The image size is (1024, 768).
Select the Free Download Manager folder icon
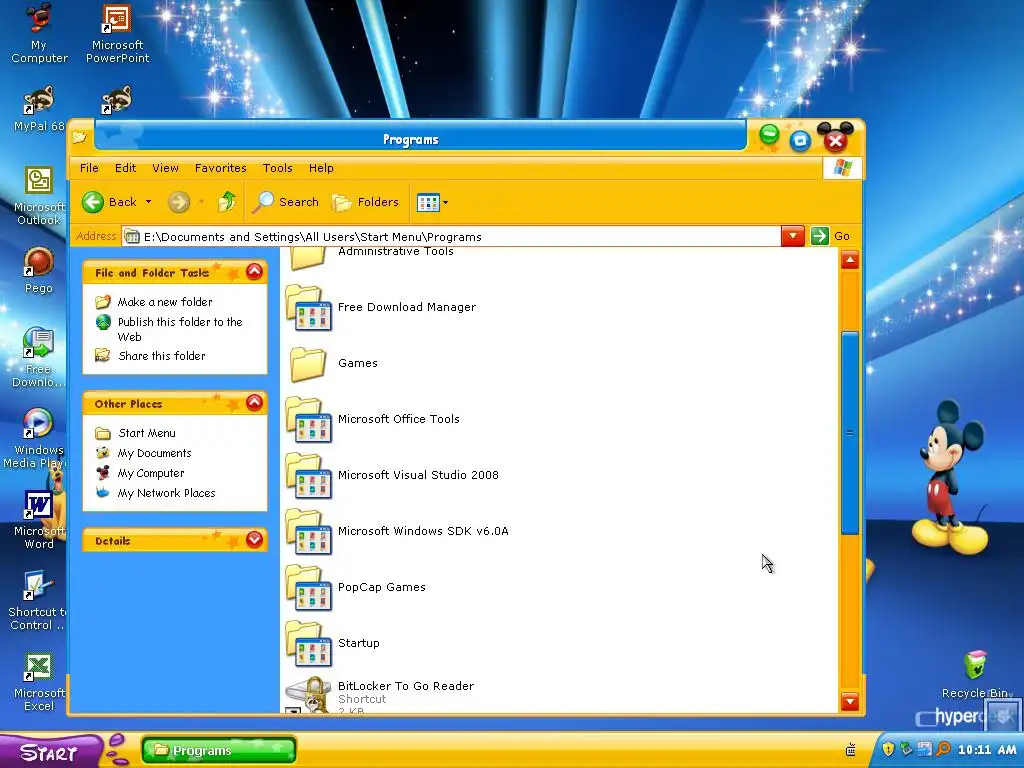308,308
